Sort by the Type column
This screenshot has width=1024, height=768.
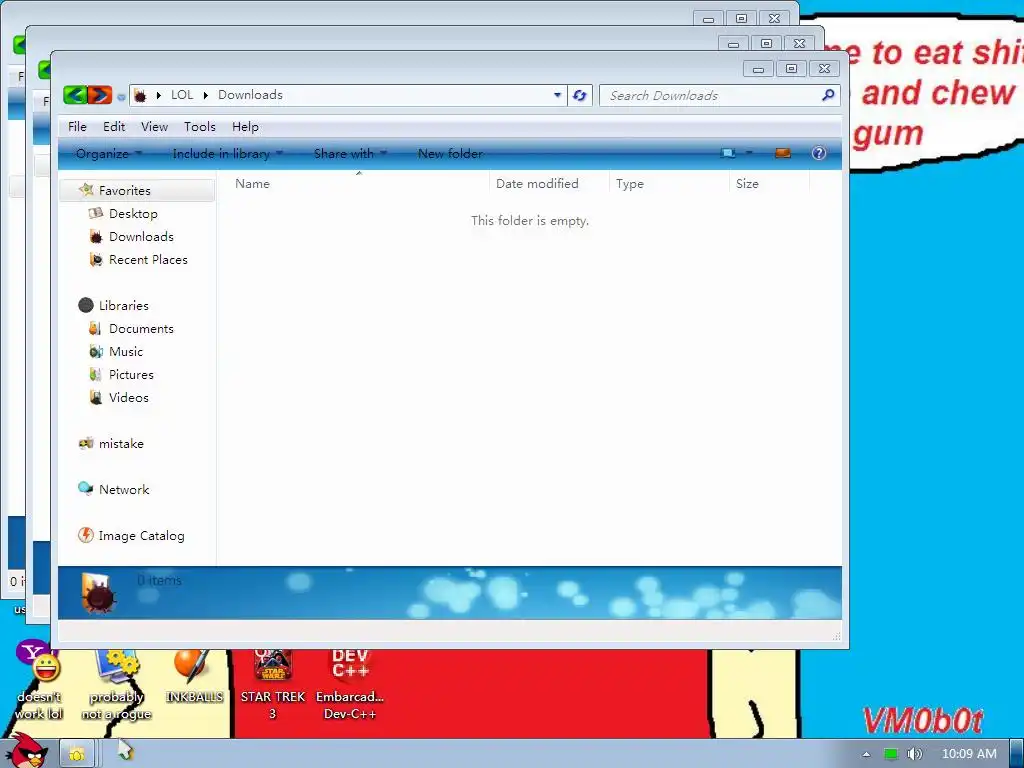(x=669, y=184)
